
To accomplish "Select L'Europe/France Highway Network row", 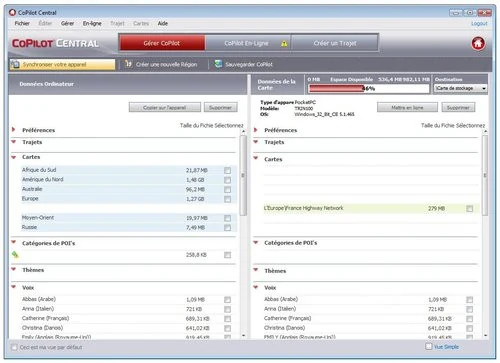I will click(371, 208).
